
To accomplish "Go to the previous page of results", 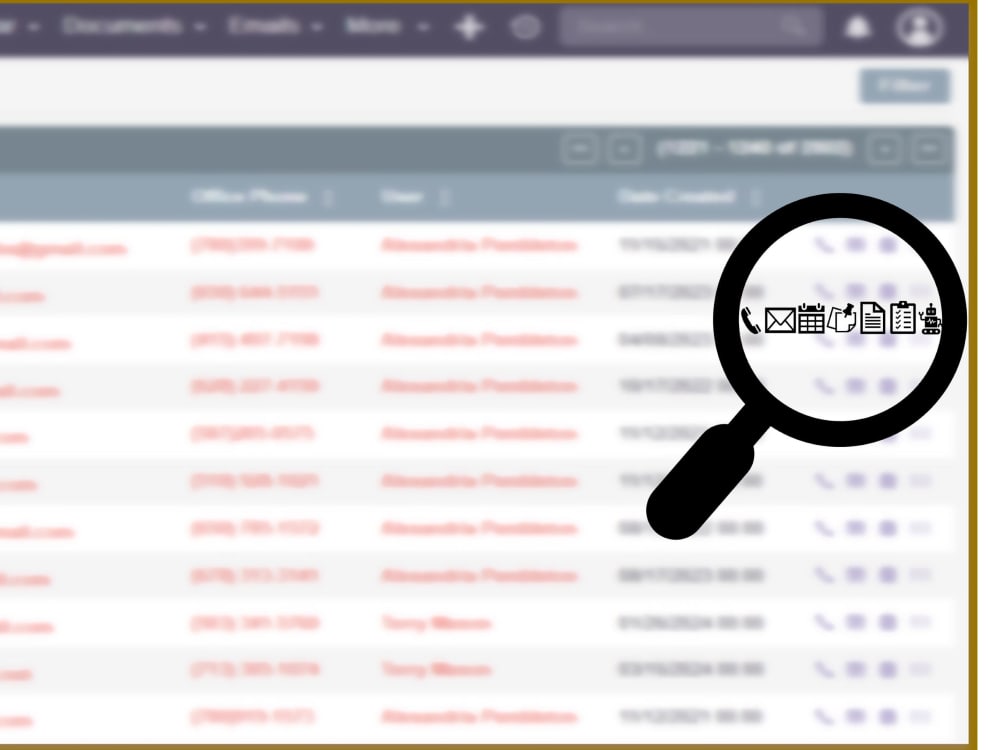I will [x=624, y=149].
